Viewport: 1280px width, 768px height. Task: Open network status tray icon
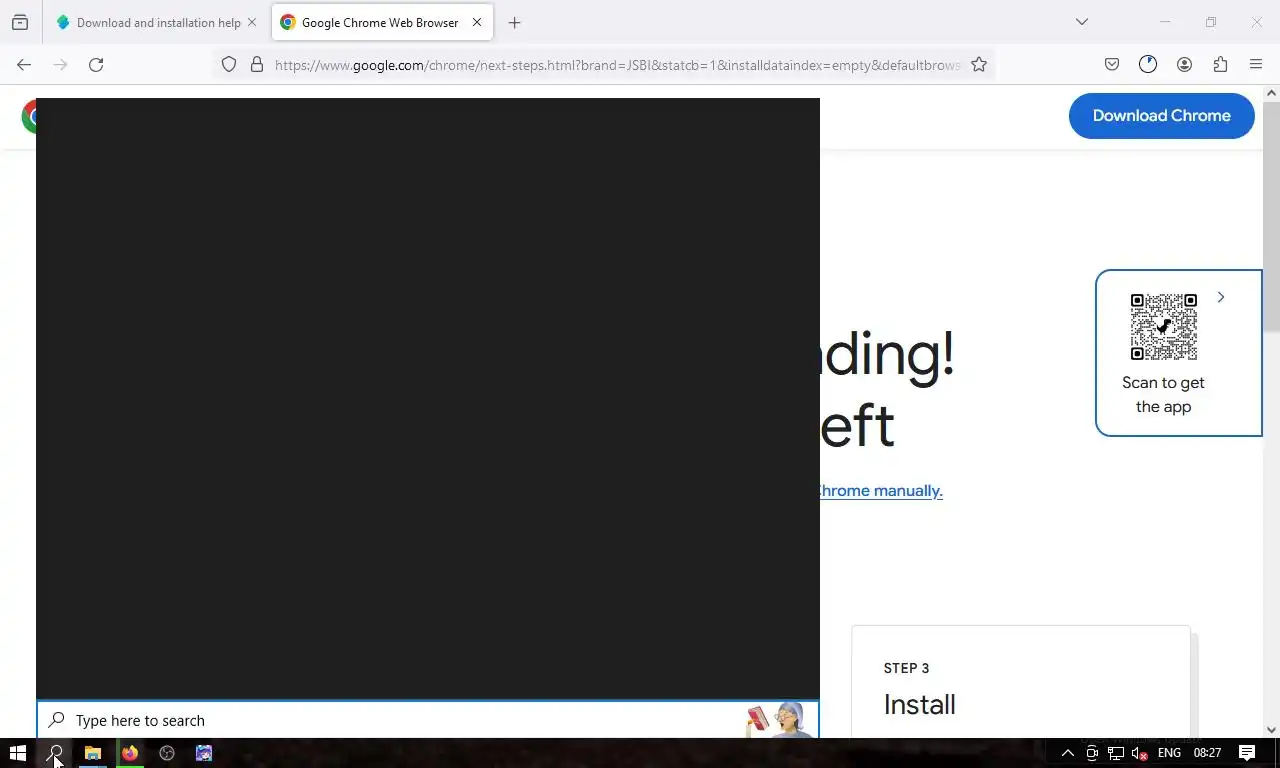[x=1115, y=753]
